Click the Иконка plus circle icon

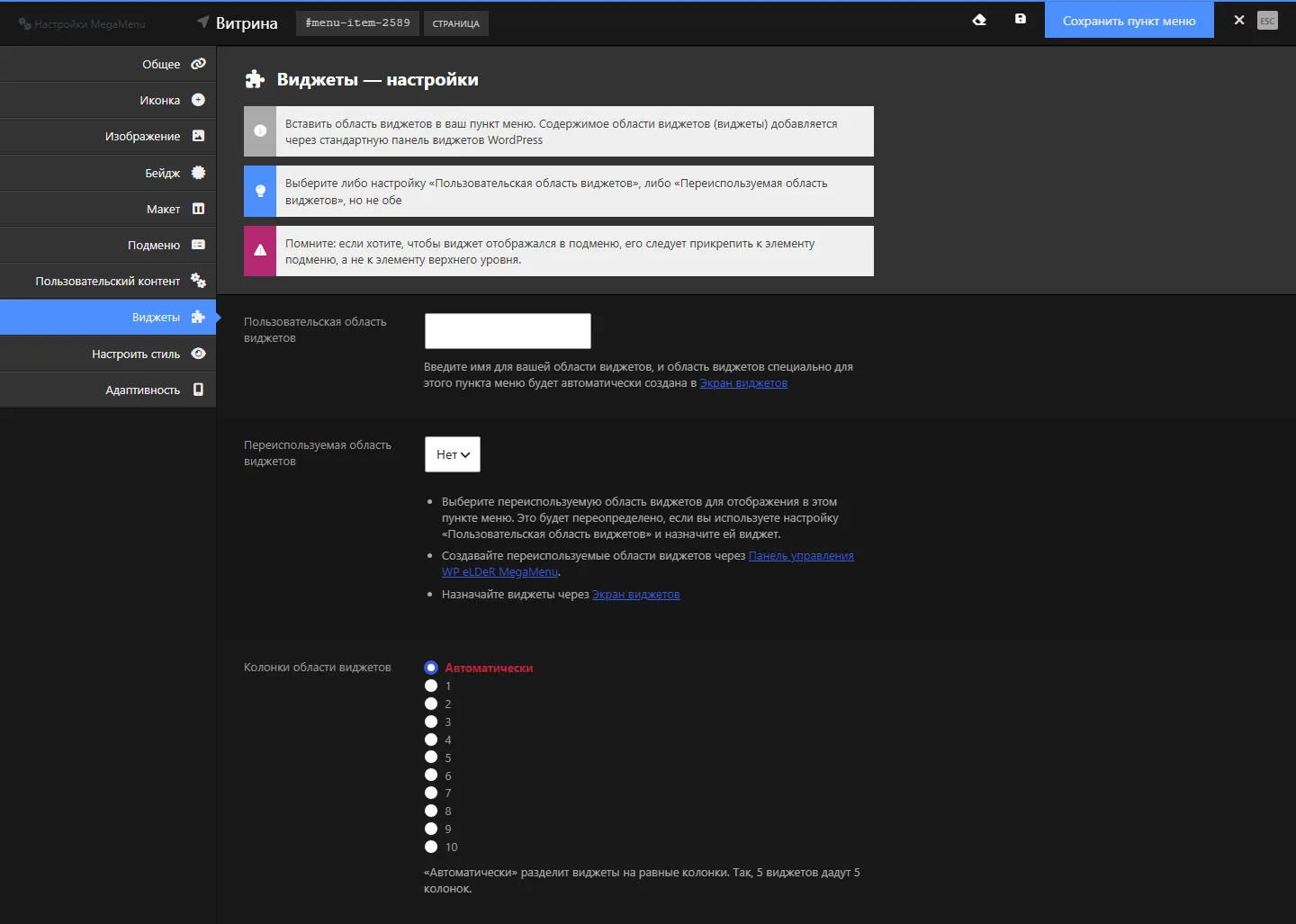(199, 100)
